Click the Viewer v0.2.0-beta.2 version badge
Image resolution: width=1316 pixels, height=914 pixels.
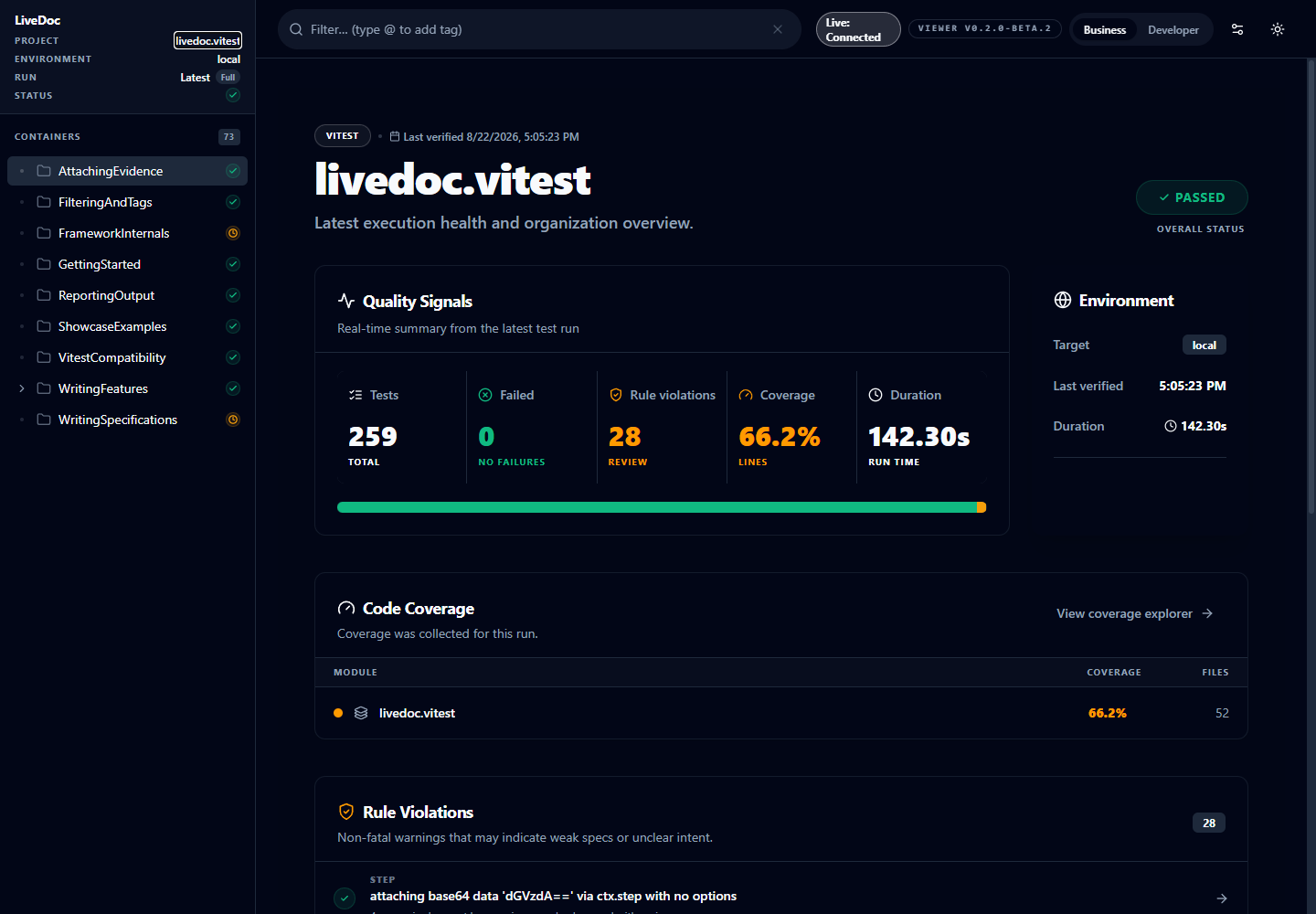[984, 28]
